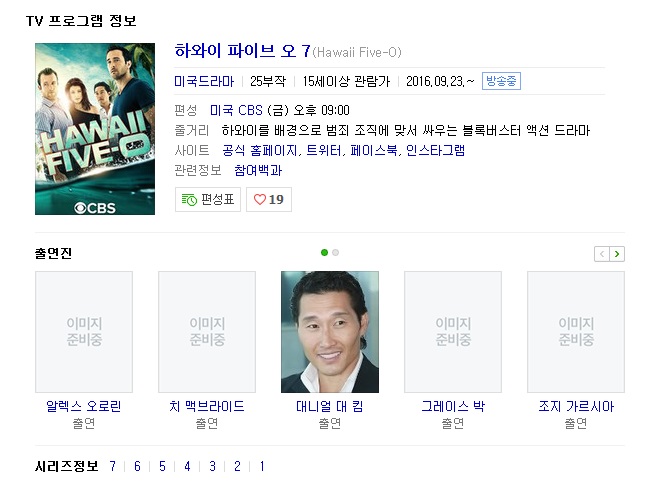Screen dimensions: 649x488
Task: Like the show with the heart icon
Action: coord(269,200)
